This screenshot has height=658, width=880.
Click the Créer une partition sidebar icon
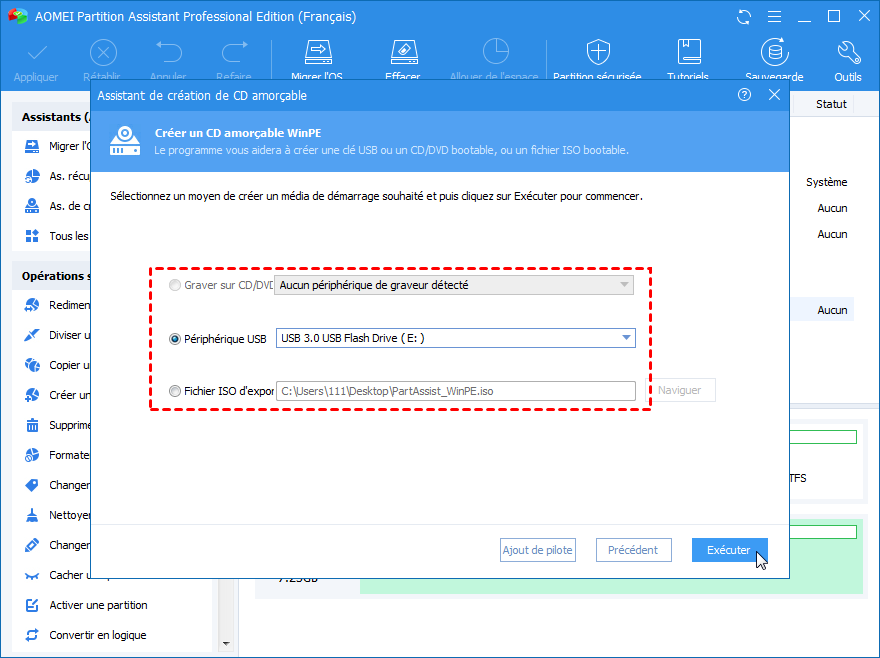click(x=32, y=395)
